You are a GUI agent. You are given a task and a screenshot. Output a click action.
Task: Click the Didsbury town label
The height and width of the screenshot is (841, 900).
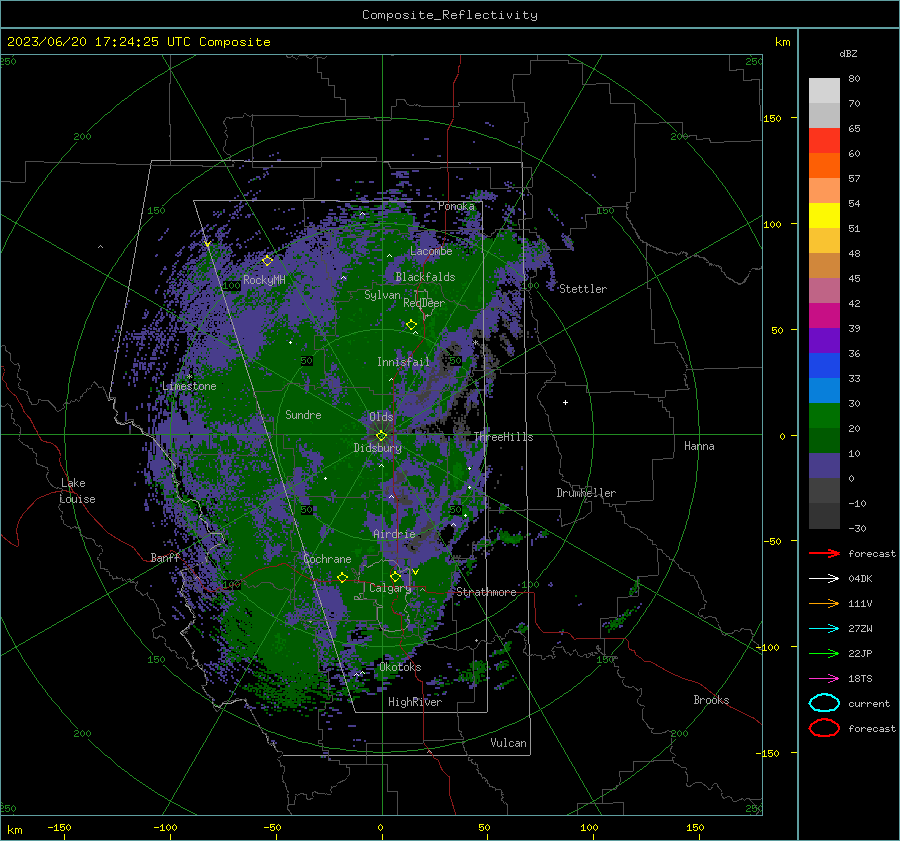pos(377,448)
